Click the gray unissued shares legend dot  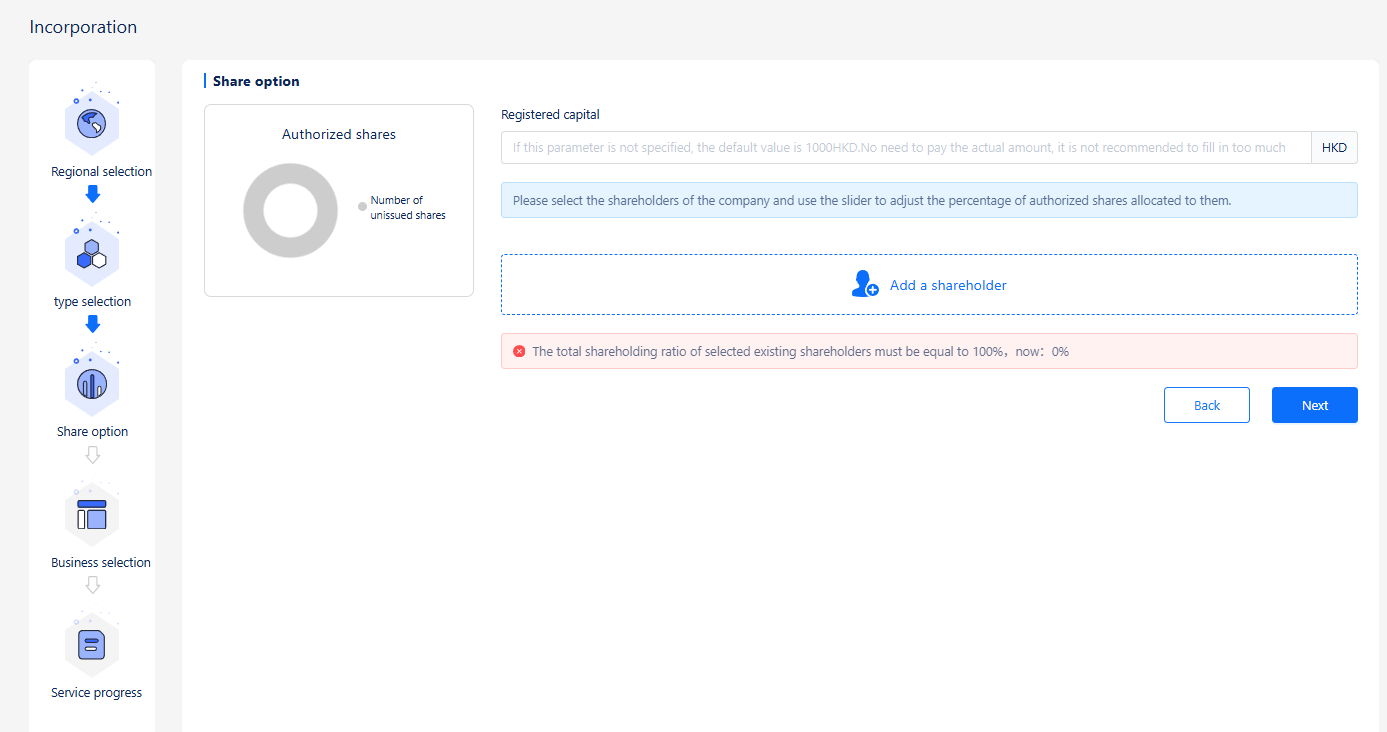362,207
